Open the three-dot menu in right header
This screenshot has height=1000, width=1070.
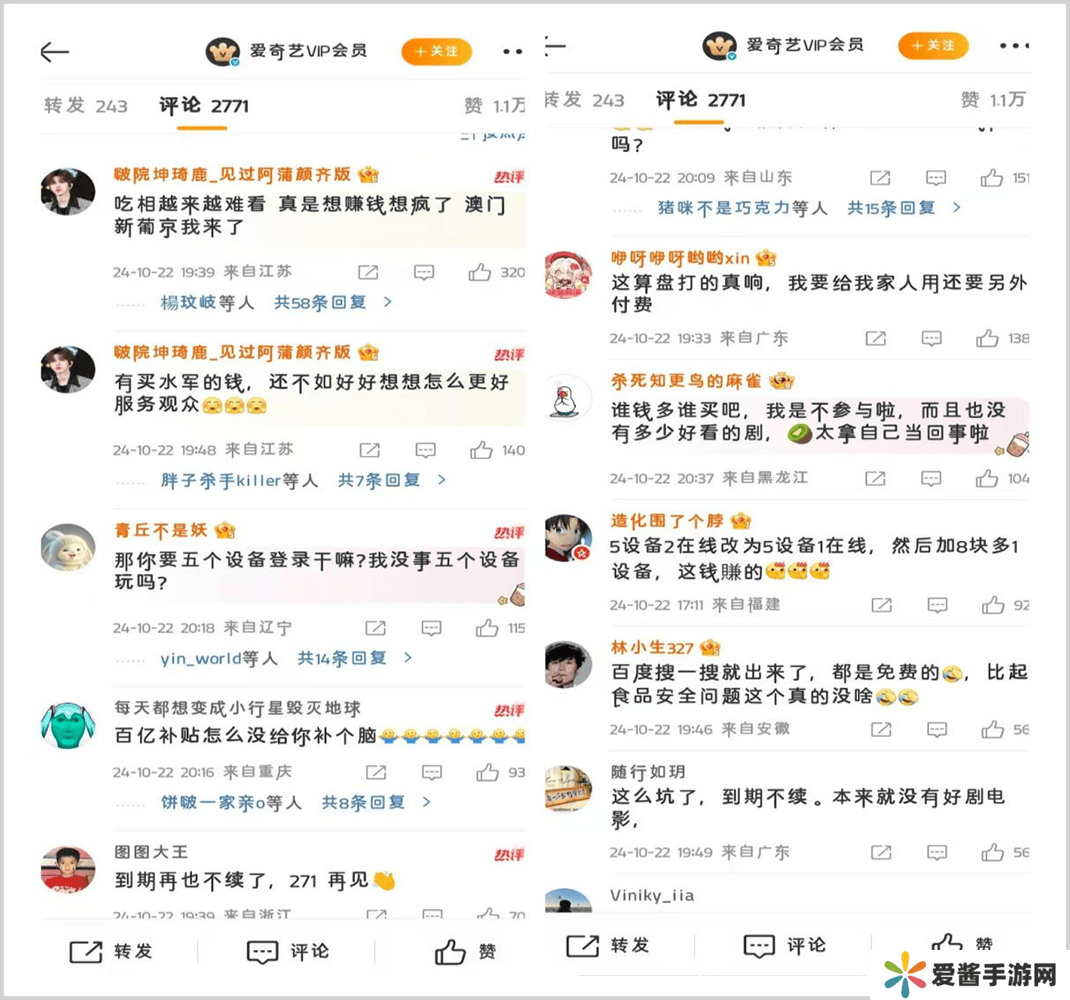[1014, 46]
